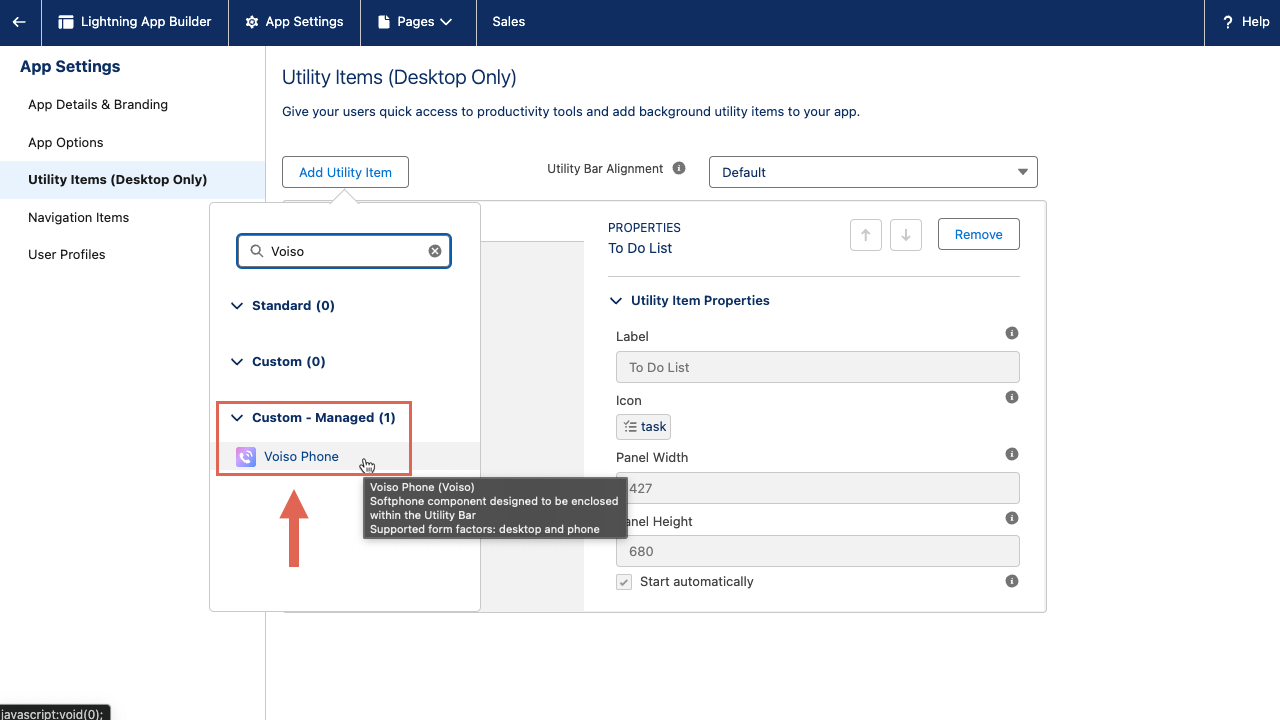
Task: Click the Help link
Action: (x=1255, y=22)
